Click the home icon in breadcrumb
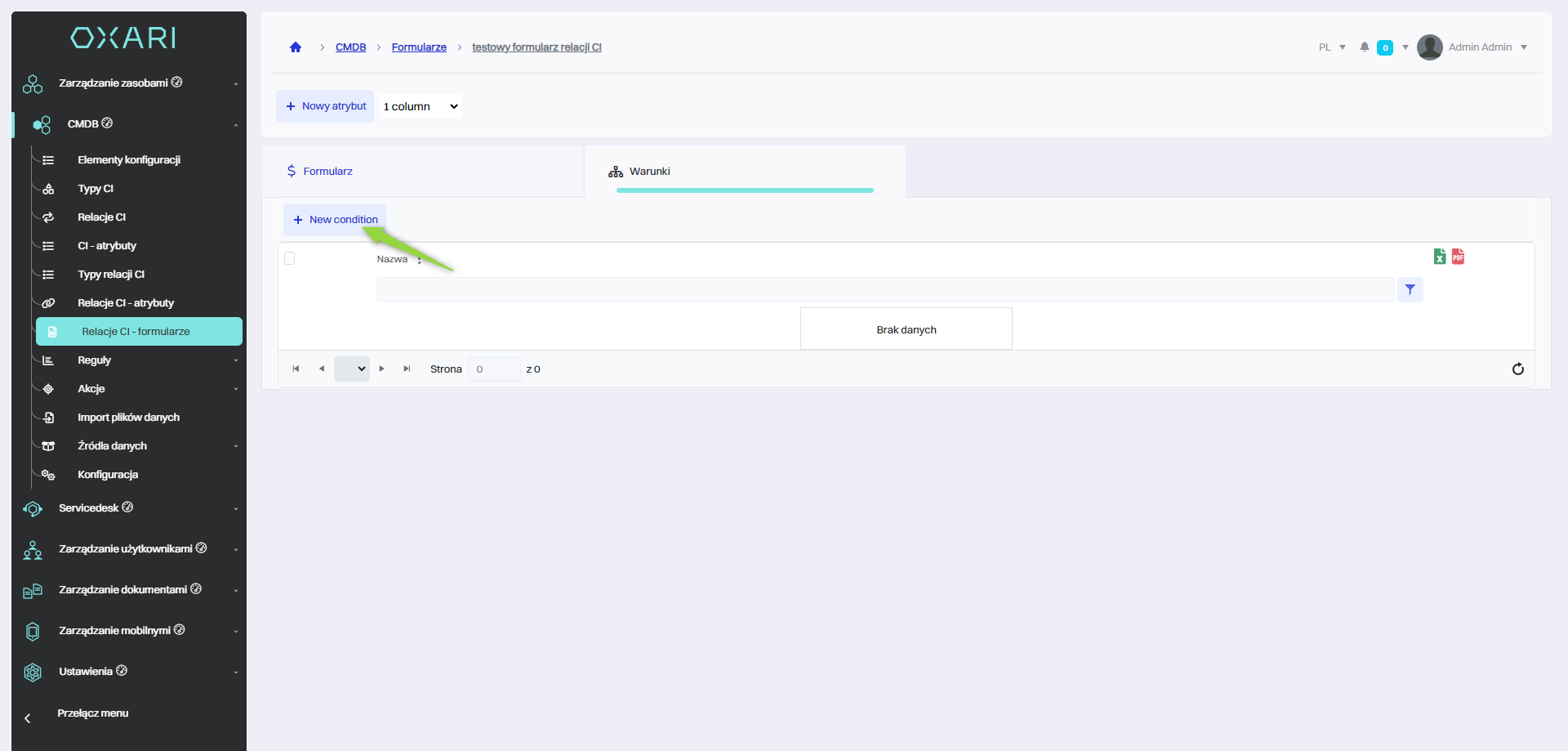The image size is (1568, 751). pyautogui.click(x=296, y=47)
